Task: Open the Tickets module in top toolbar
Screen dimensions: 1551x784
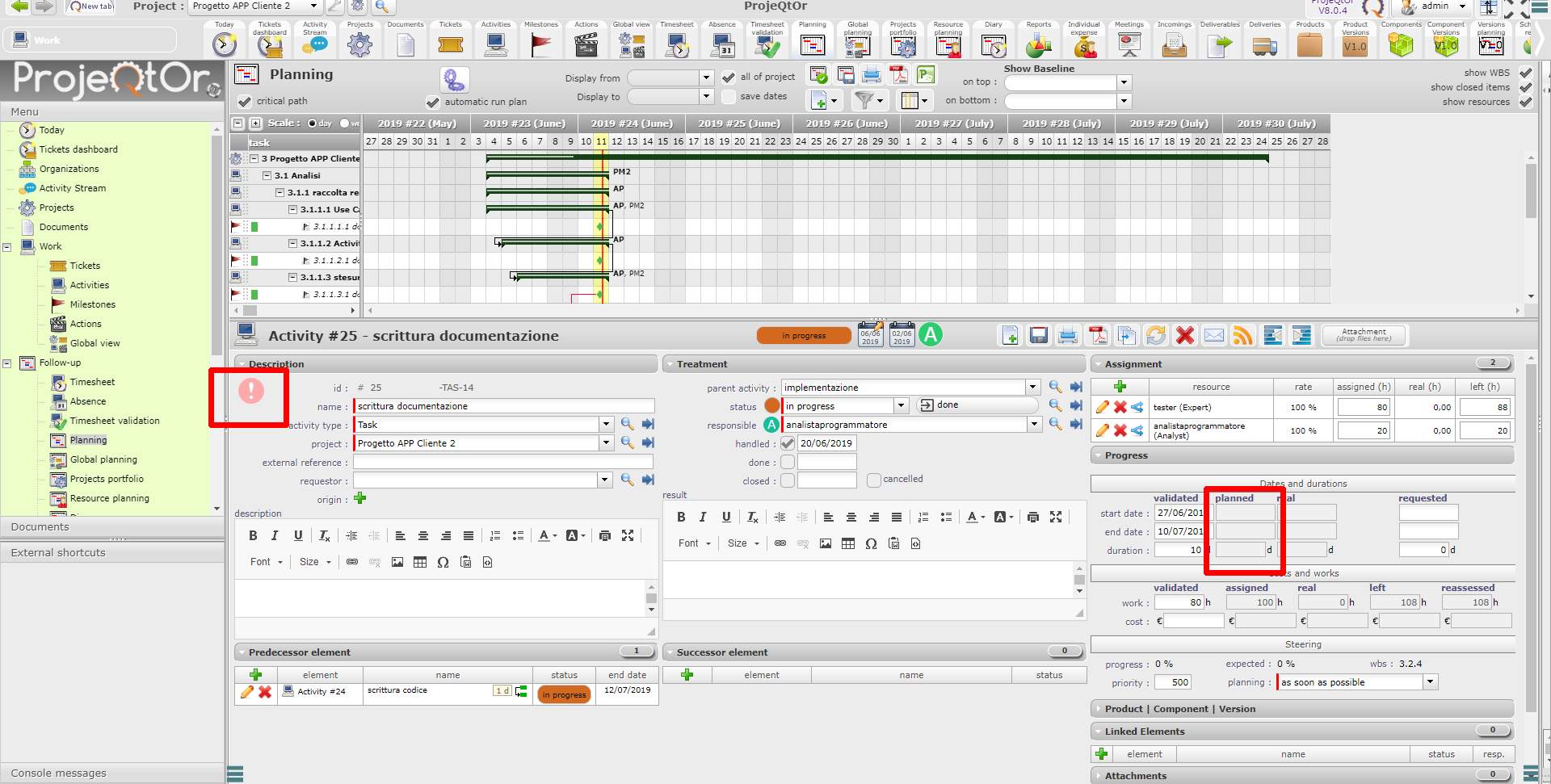Action: pos(450,44)
